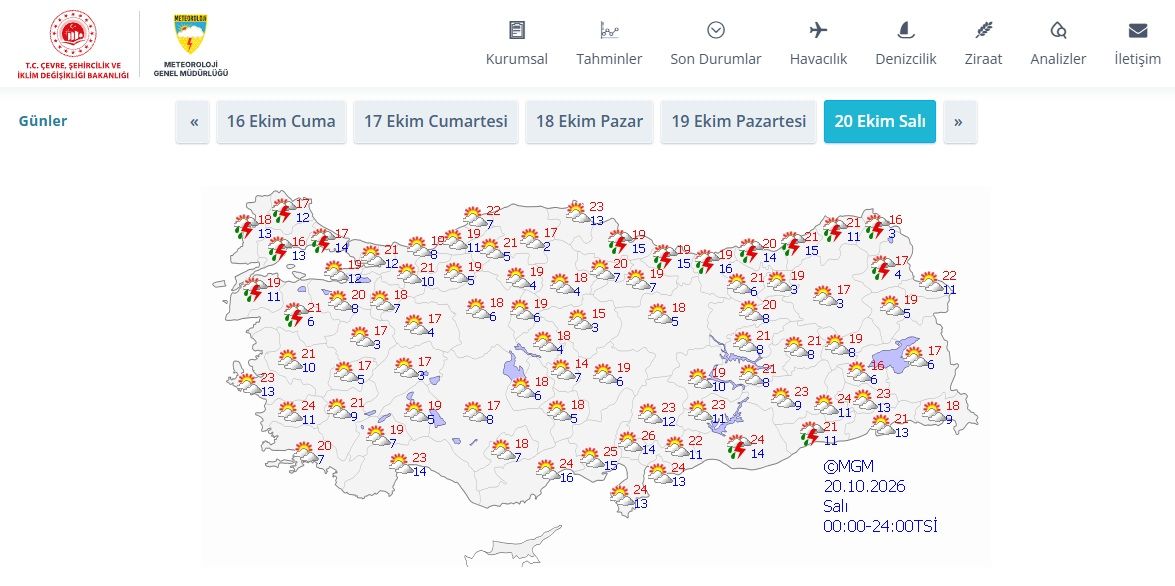Click the ©MGM copyright text on map
1175x586 pixels.
coord(848,465)
